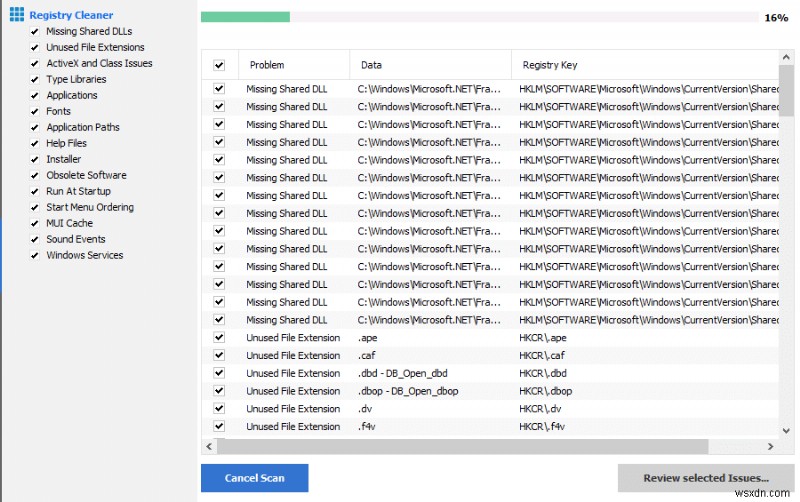This screenshot has width=800, height=502.
Task: Click horizontal scrollbar right arrow
Action: point(770,446)
